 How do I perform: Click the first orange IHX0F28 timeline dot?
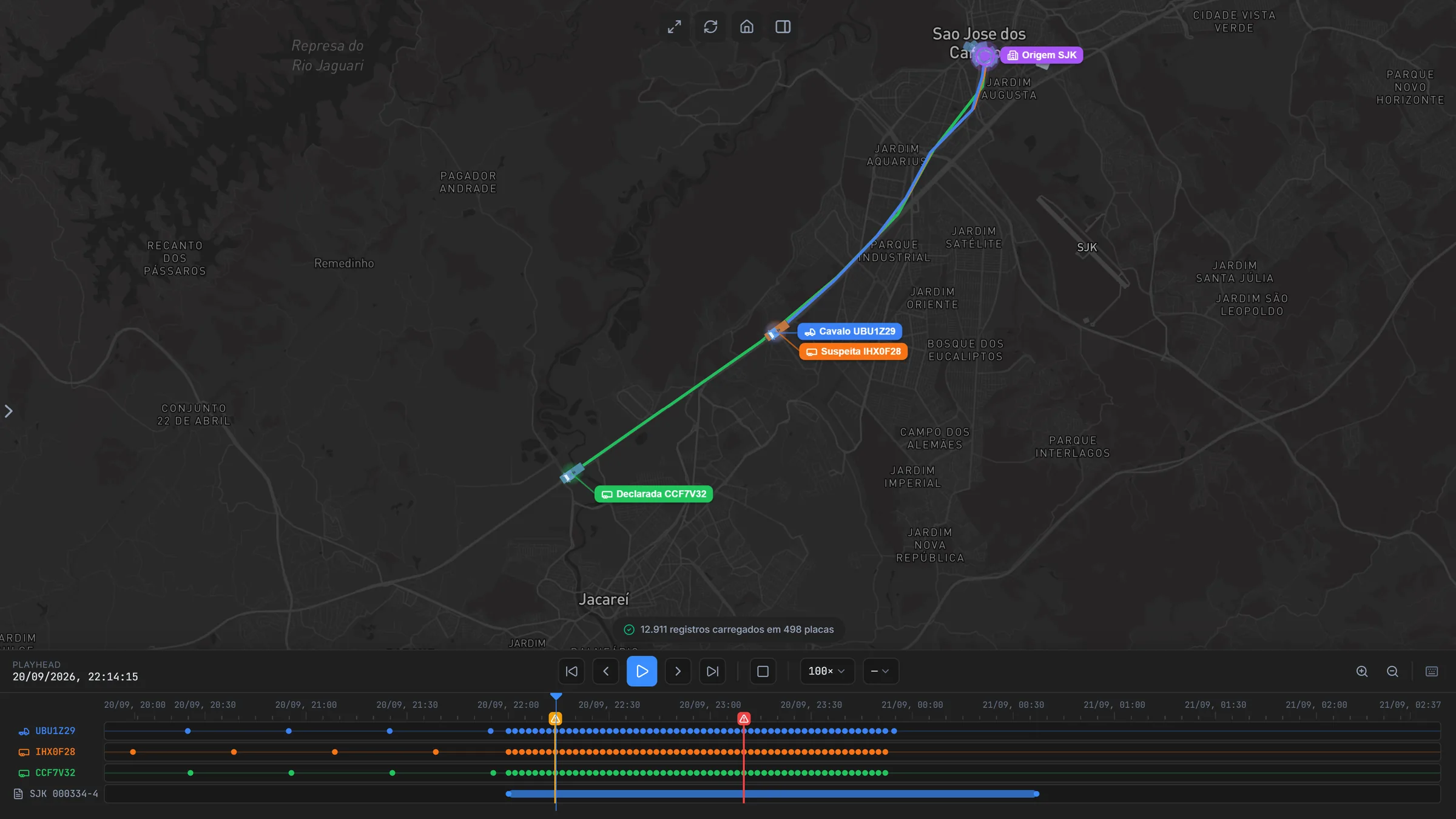133,752
